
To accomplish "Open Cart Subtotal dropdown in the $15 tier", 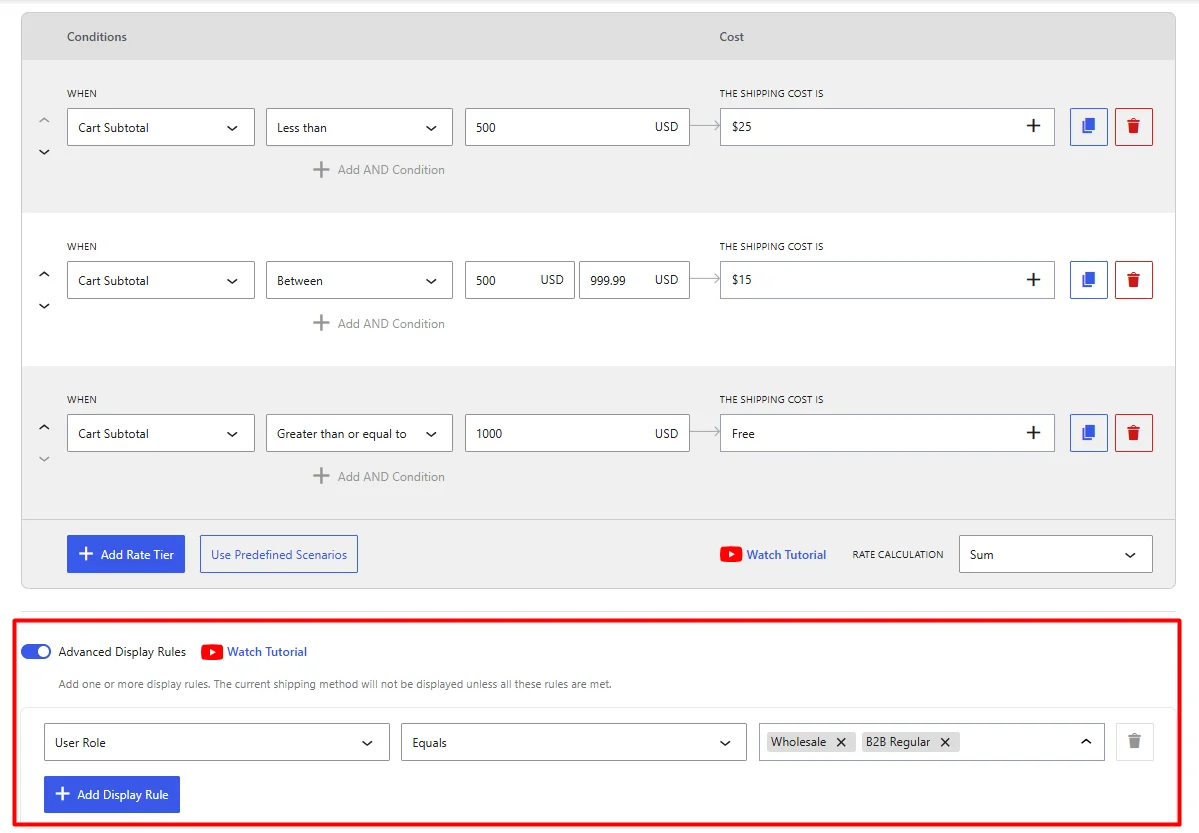I will (x=161, y=280).
